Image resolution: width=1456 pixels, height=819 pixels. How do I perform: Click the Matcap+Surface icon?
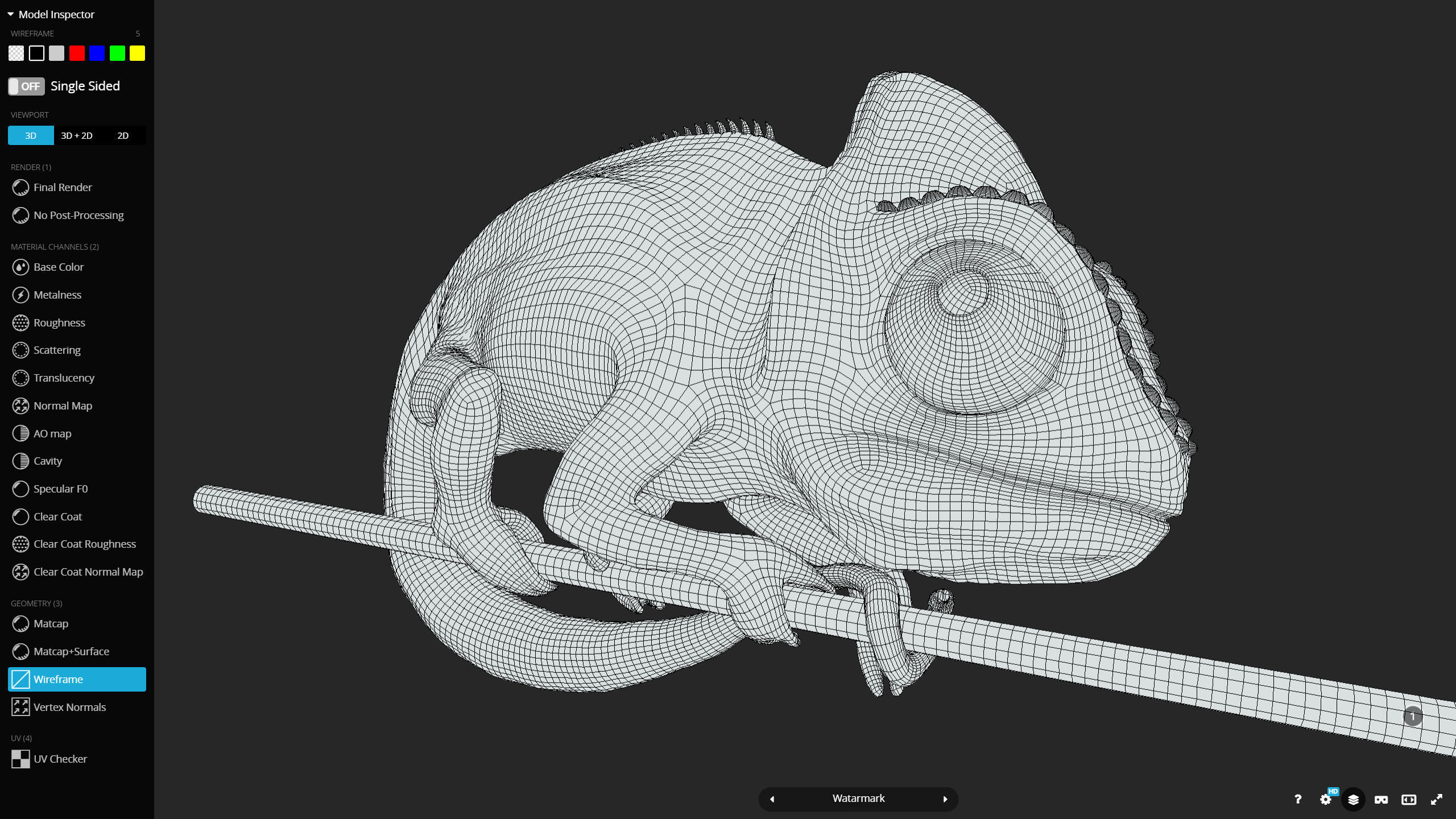pyautogui.click(x=20, y=652)
